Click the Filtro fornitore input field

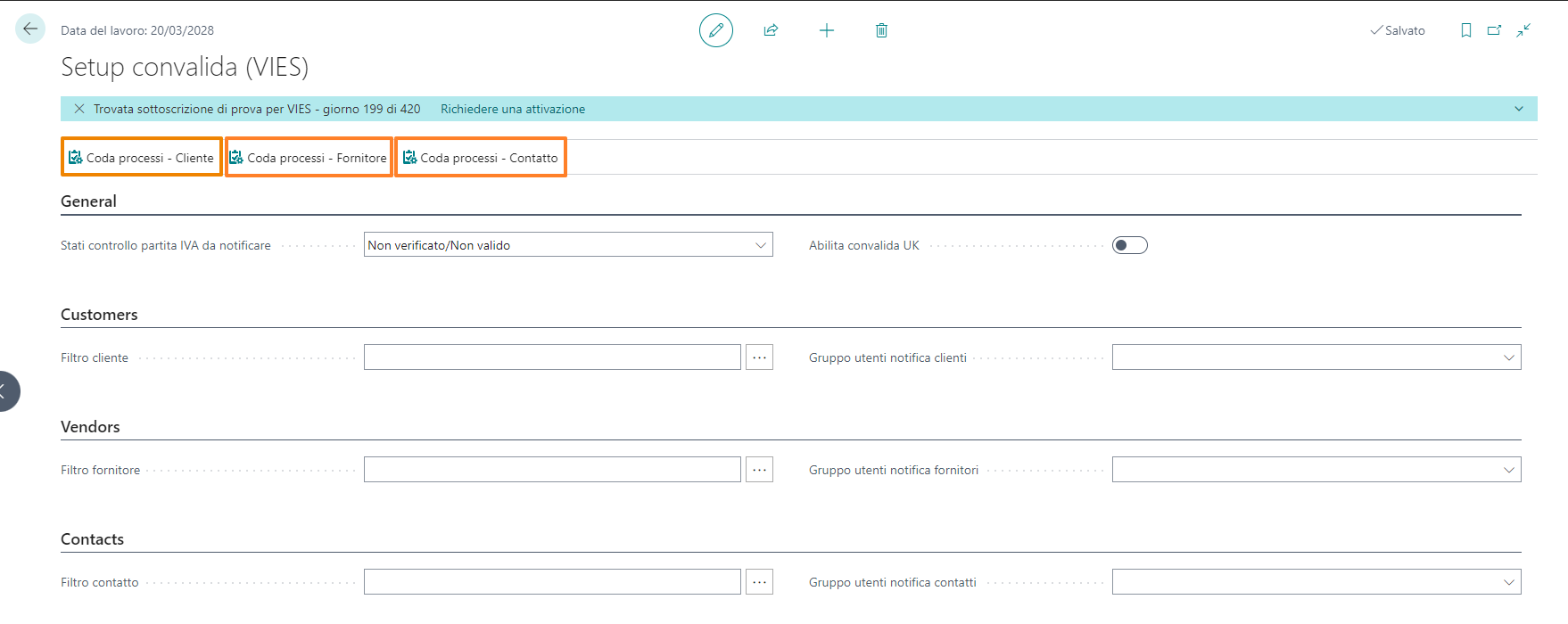(x=552, y=470)
